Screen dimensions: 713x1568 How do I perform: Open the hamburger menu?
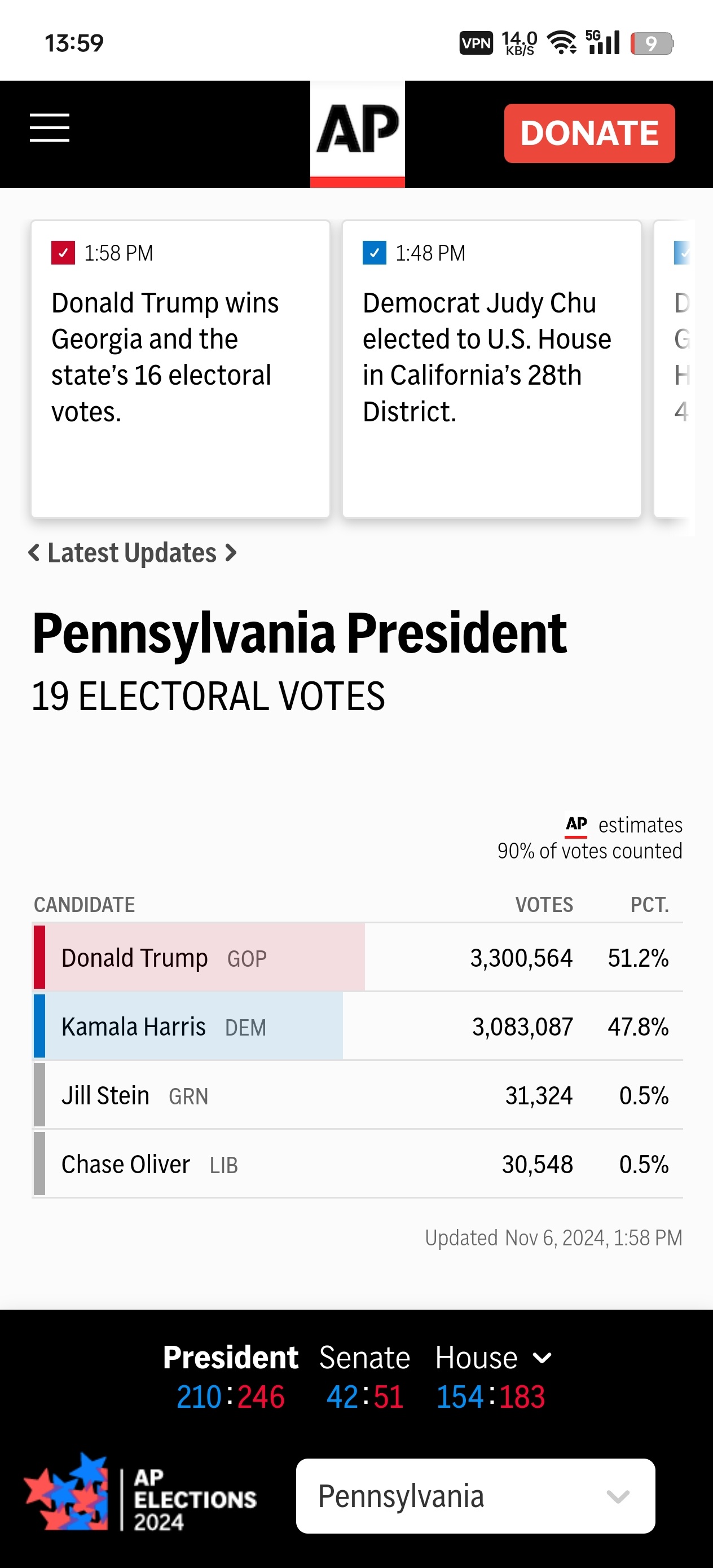[x=49, y=128]
